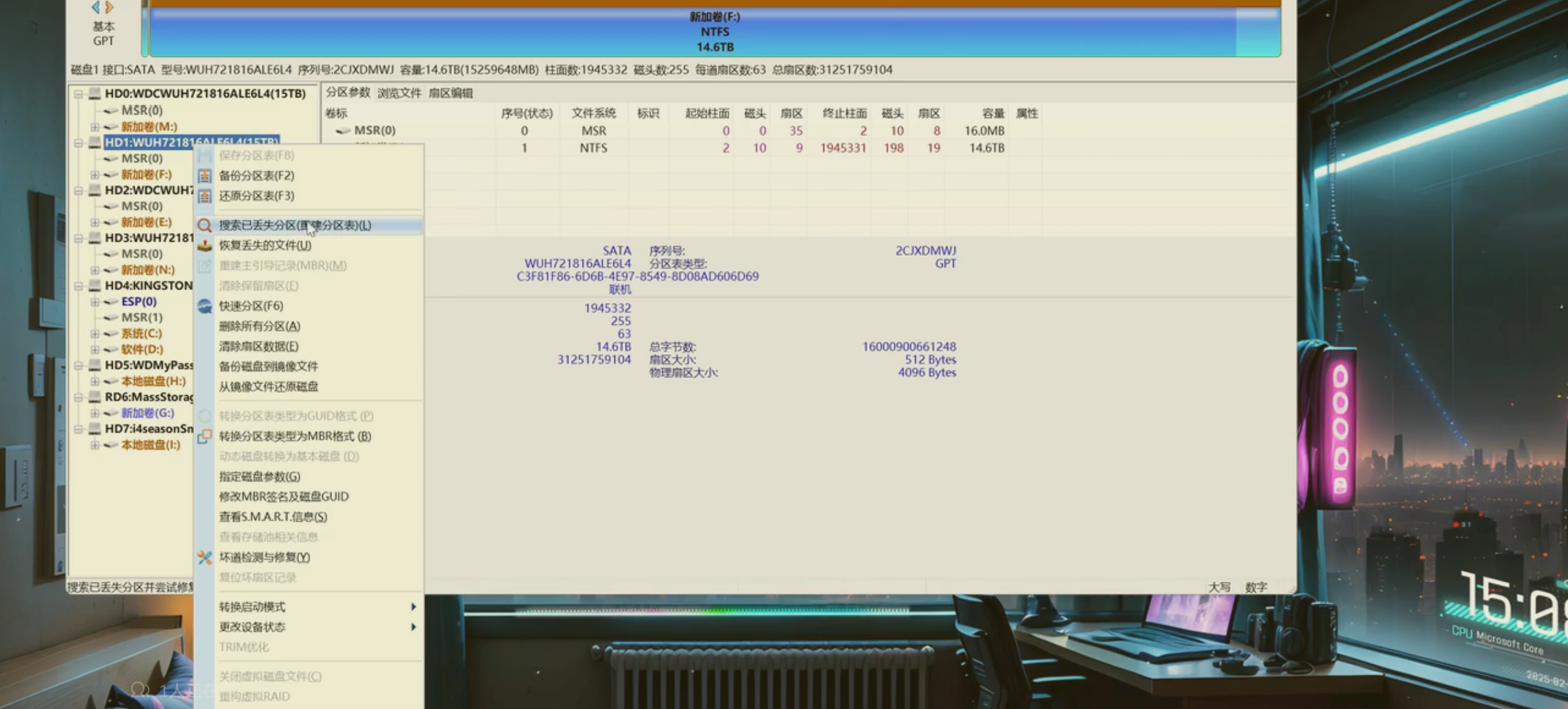
Task: Expand the 新加卷(M:) partition node
Action: [95, 127]
